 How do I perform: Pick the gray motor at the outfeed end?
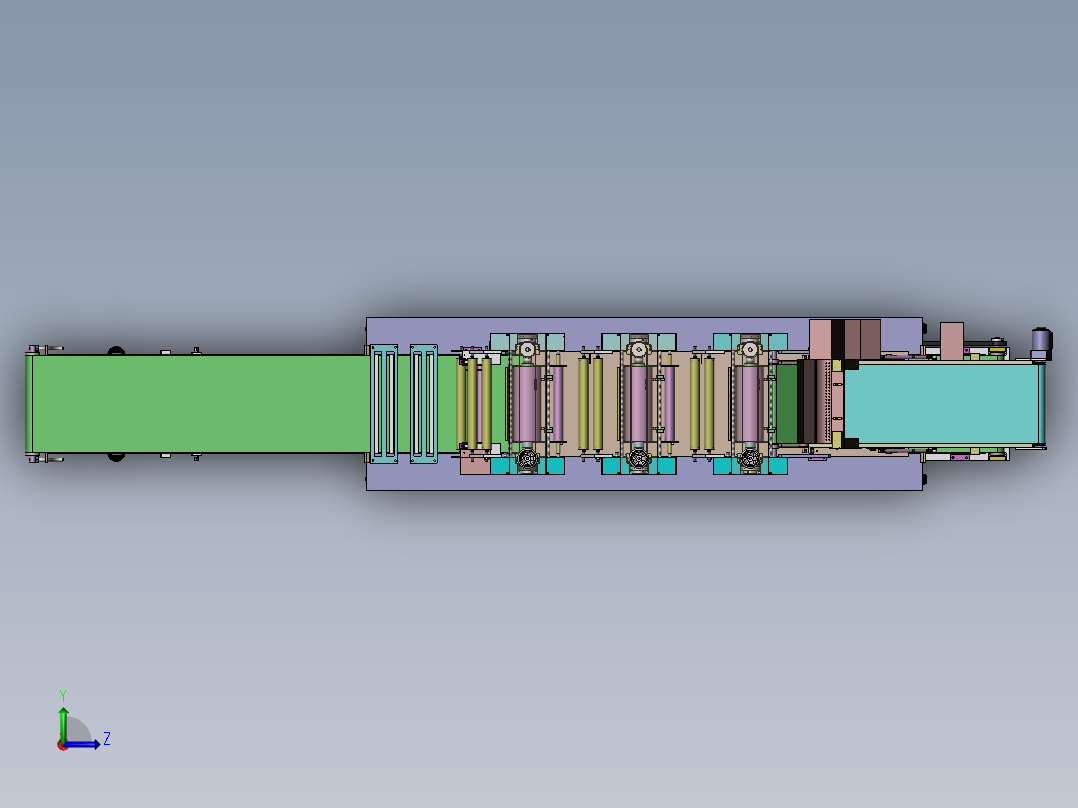click(x=1041, y=343)
